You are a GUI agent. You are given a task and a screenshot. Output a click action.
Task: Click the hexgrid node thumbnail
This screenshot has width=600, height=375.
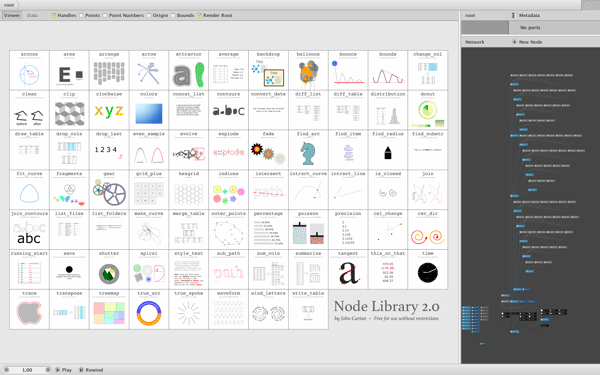pos(189,190)
